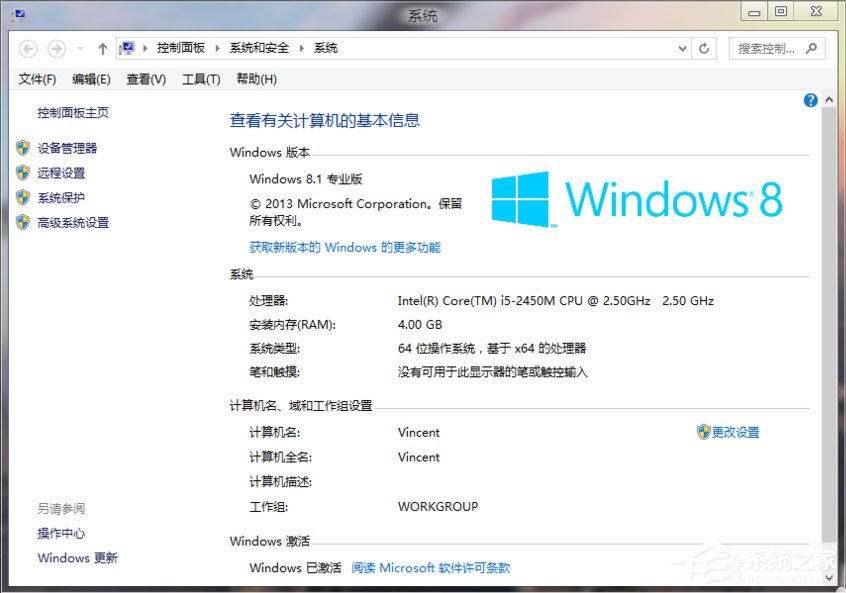Open 设备管理器 via its shield icon

[x=22, y=147]
